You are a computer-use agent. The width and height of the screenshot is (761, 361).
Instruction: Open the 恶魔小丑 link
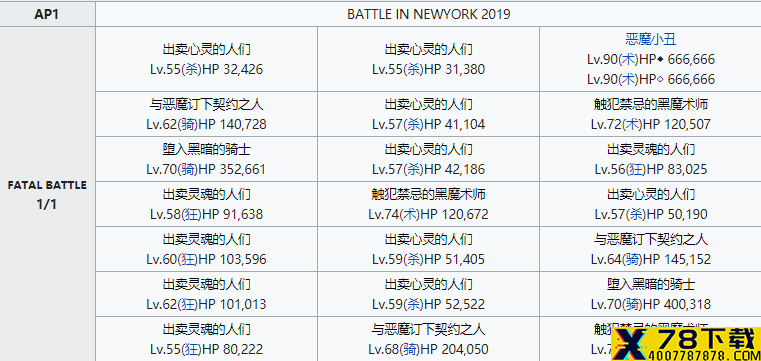[x=650, y=40]
